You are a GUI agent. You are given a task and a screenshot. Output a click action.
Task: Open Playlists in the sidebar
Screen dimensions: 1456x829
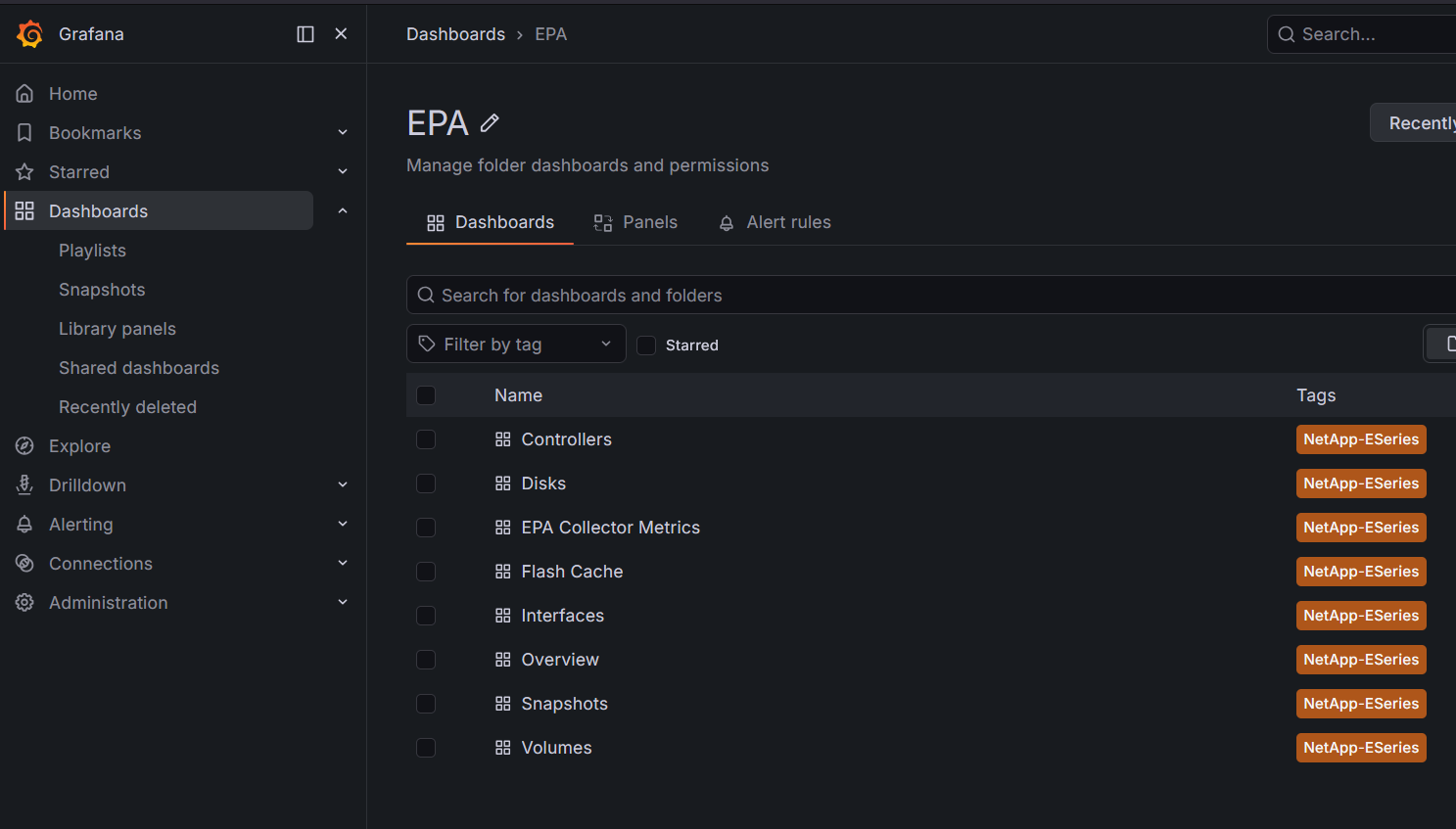(x=92, y=251)
